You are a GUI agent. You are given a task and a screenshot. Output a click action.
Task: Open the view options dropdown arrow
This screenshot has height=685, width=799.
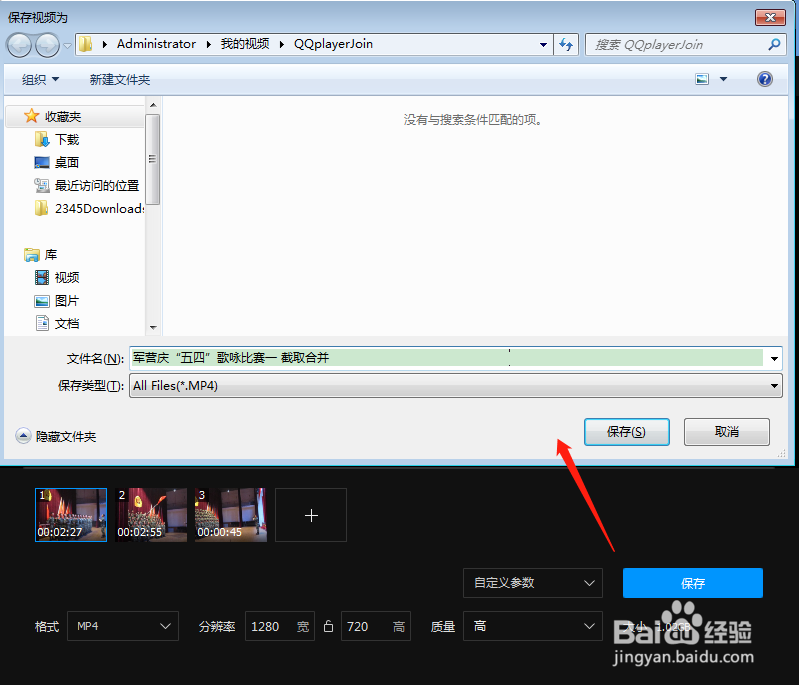tap(724, 79)
